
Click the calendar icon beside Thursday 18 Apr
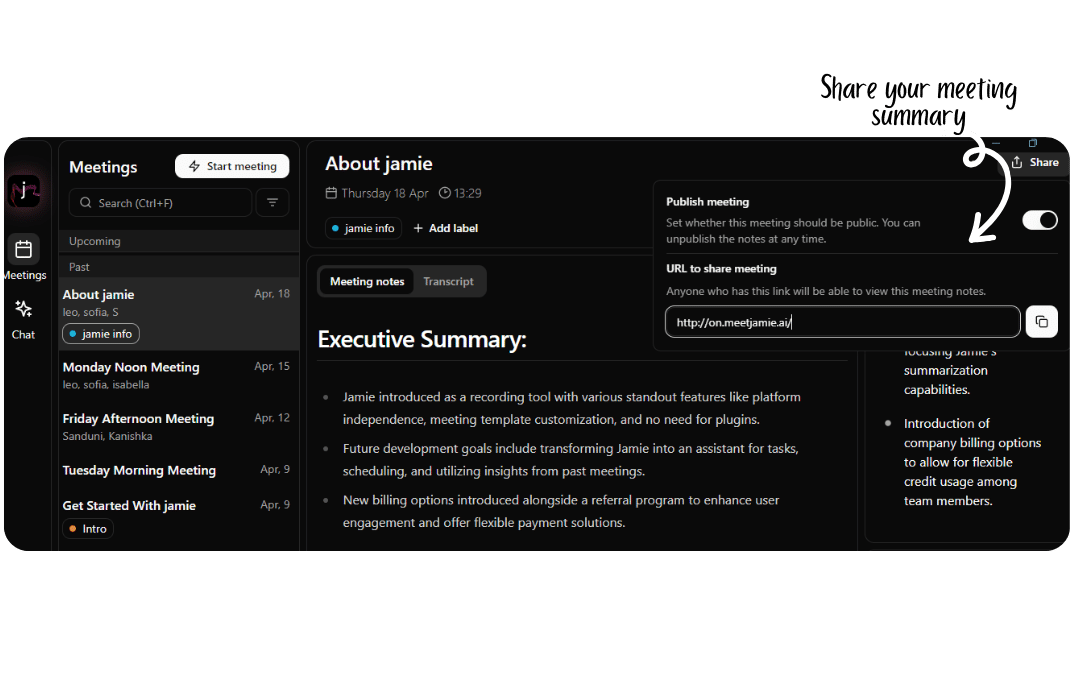(330, 194)
